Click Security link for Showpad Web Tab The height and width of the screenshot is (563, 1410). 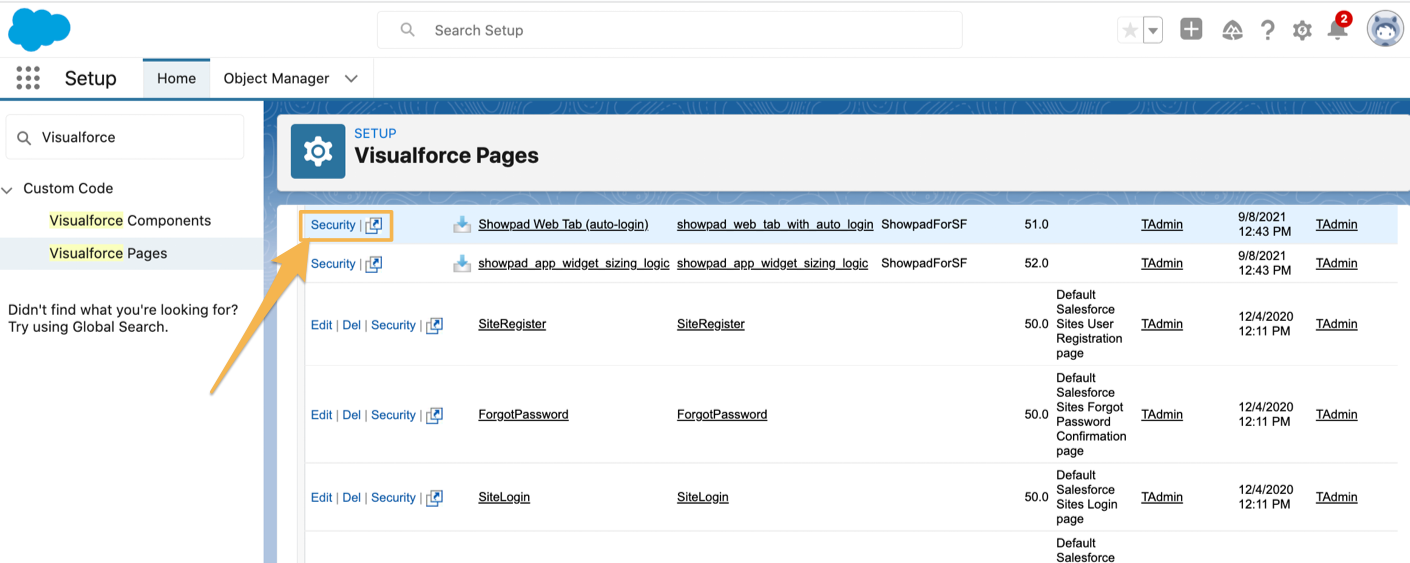coord(333,225)
